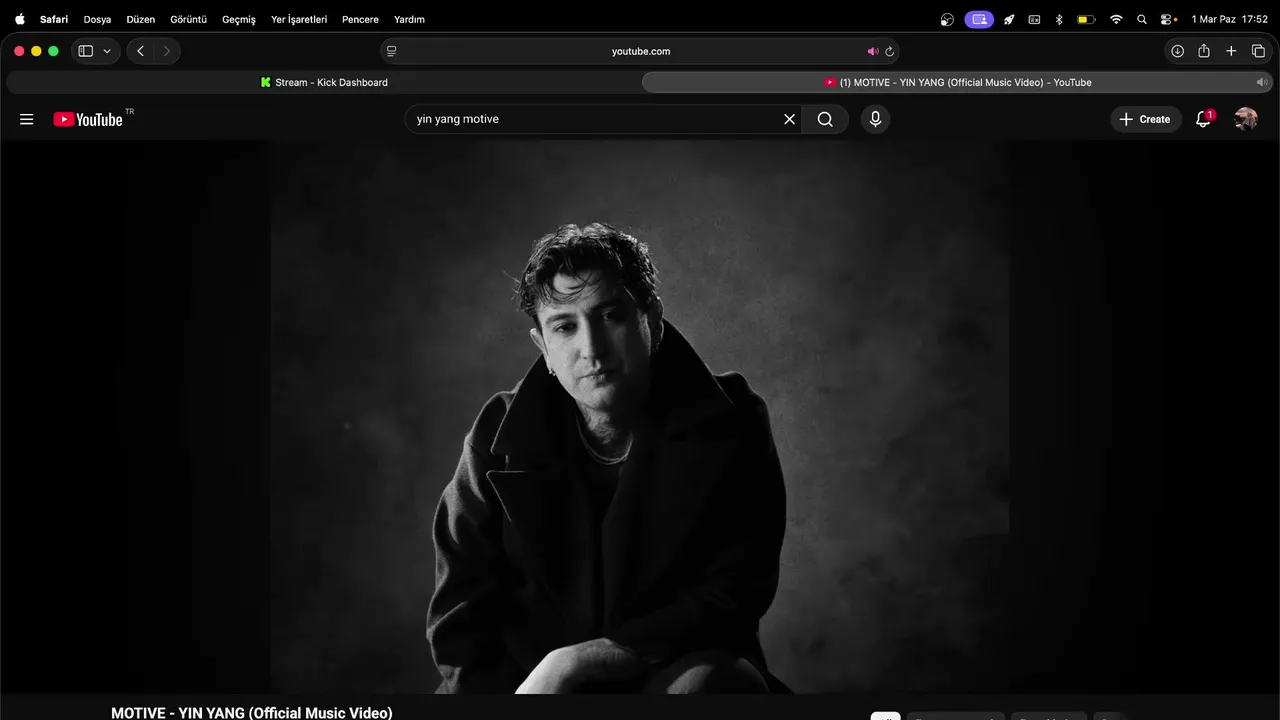Start voice search with microphone

tap(875, 119)
